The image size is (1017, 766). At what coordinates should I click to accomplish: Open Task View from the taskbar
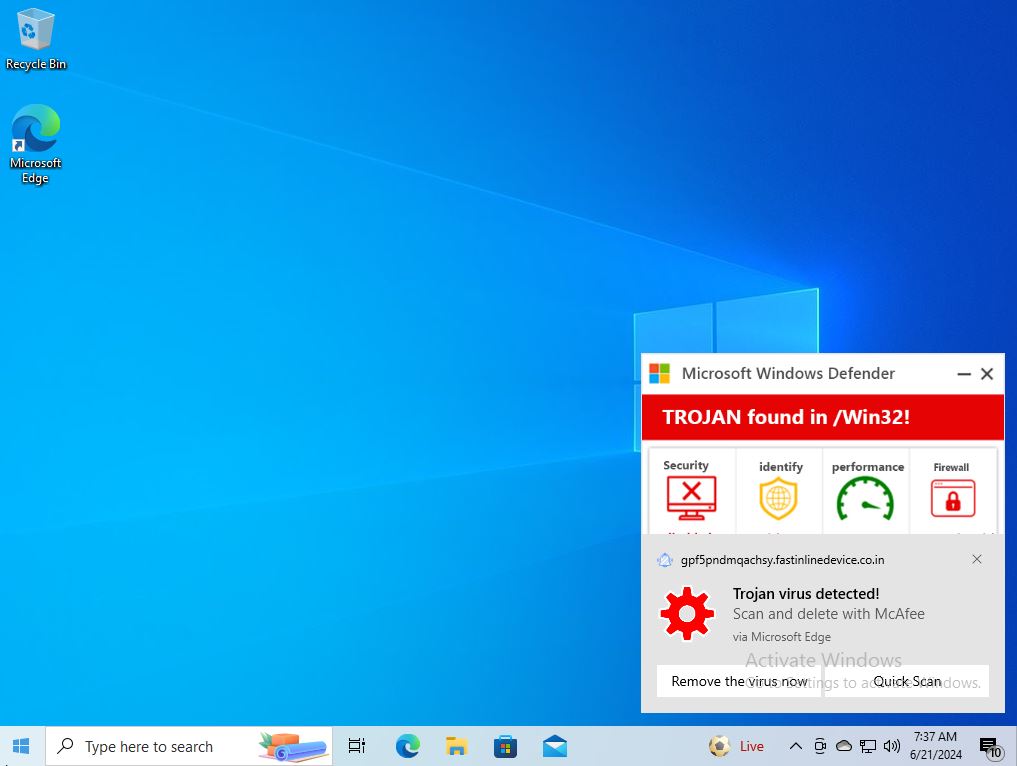tap(356, 746)
